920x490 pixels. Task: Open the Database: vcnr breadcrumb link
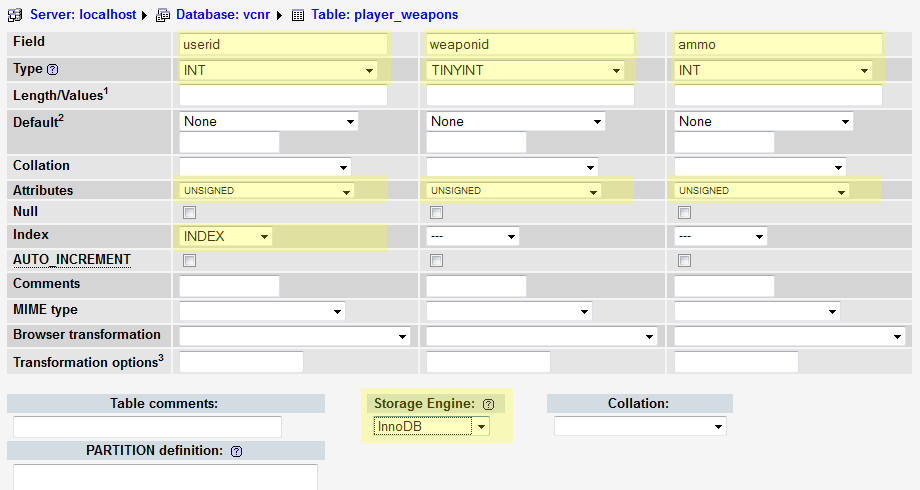[223, 15]
